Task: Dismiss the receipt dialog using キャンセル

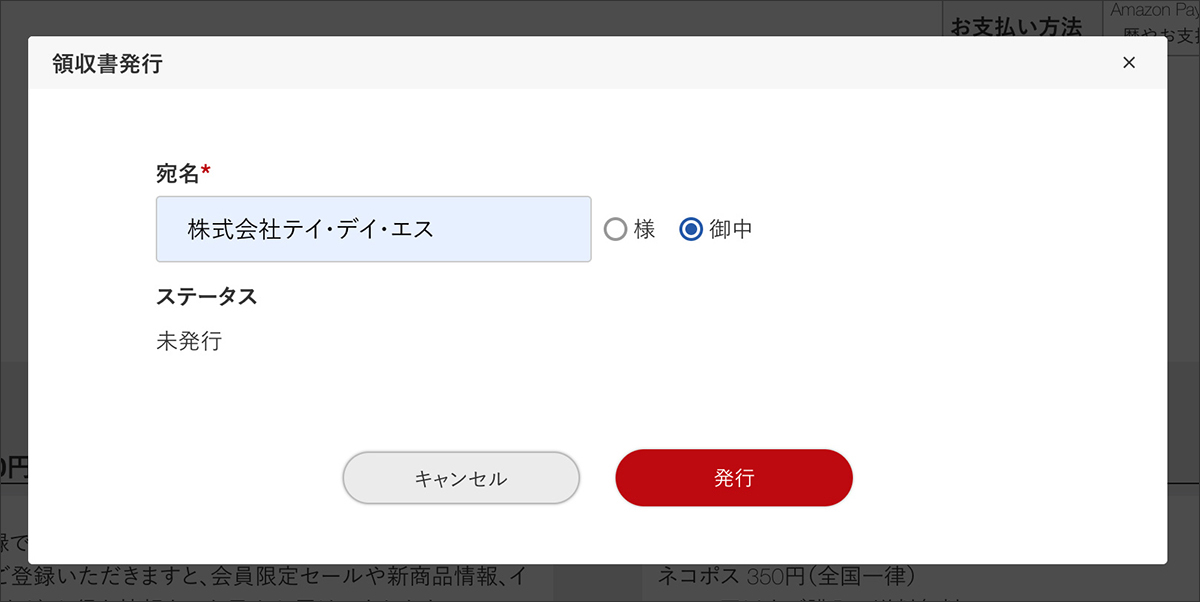Action: tap(461, 478)
